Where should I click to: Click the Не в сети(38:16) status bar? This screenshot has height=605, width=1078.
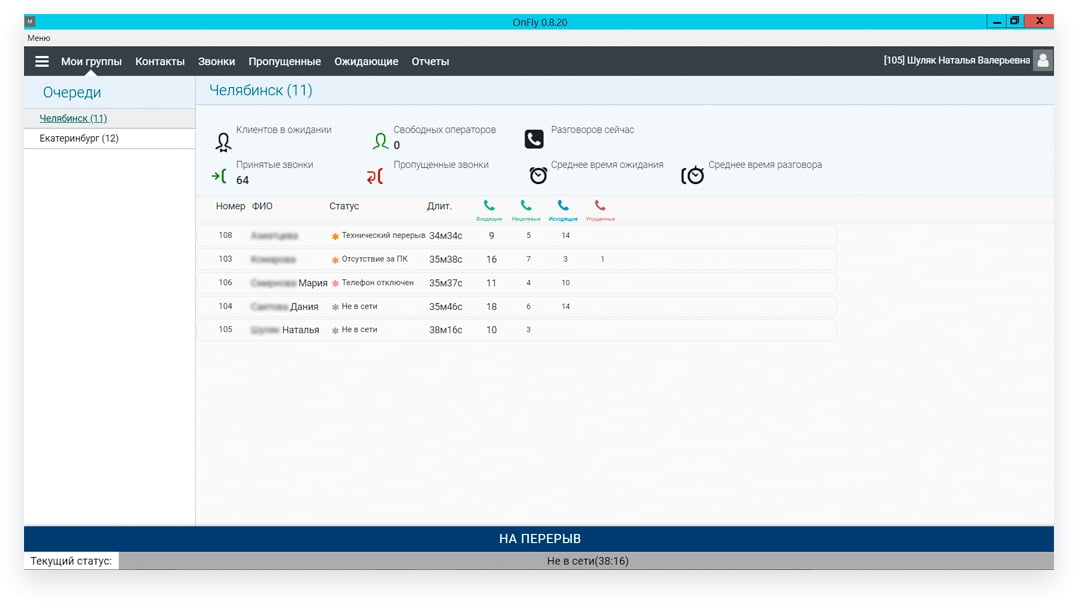(x=586, y=561)
